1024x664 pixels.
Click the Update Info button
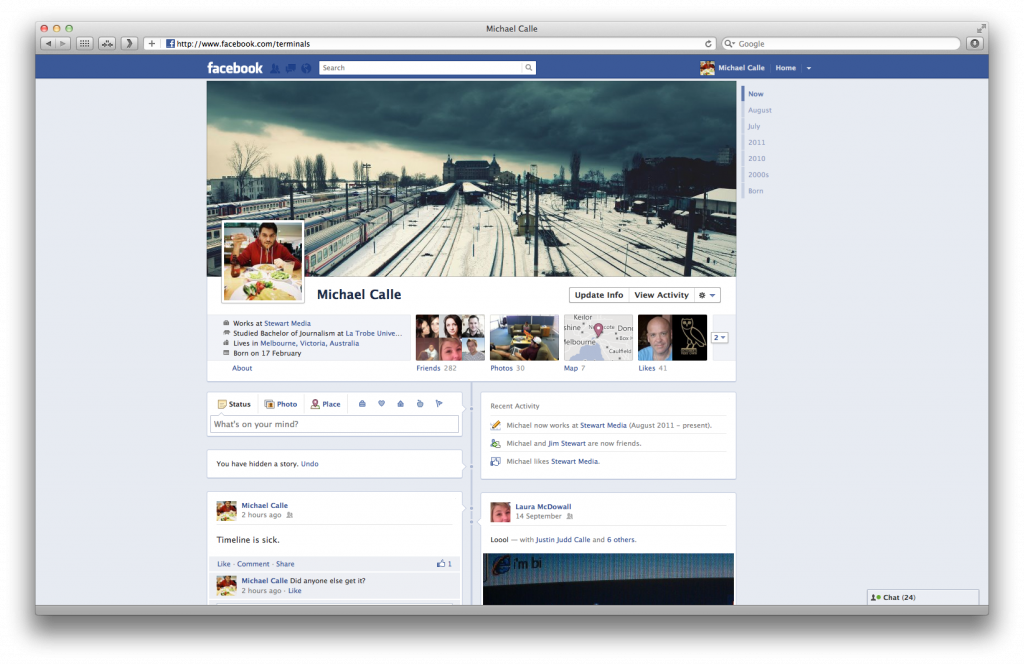pyautogui.click(x=599, y=295)
